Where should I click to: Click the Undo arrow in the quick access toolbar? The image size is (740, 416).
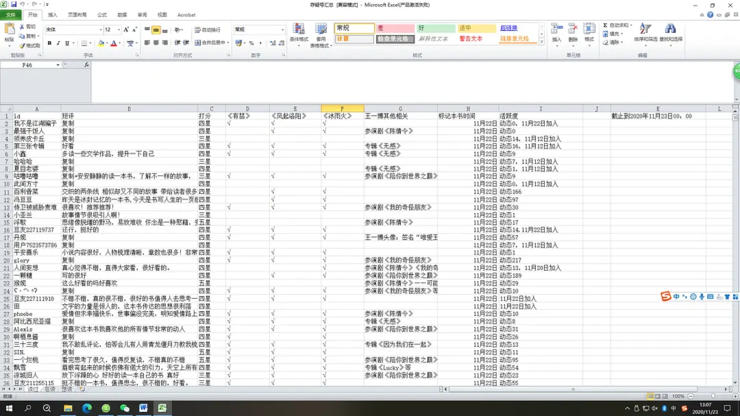(22, 4)
